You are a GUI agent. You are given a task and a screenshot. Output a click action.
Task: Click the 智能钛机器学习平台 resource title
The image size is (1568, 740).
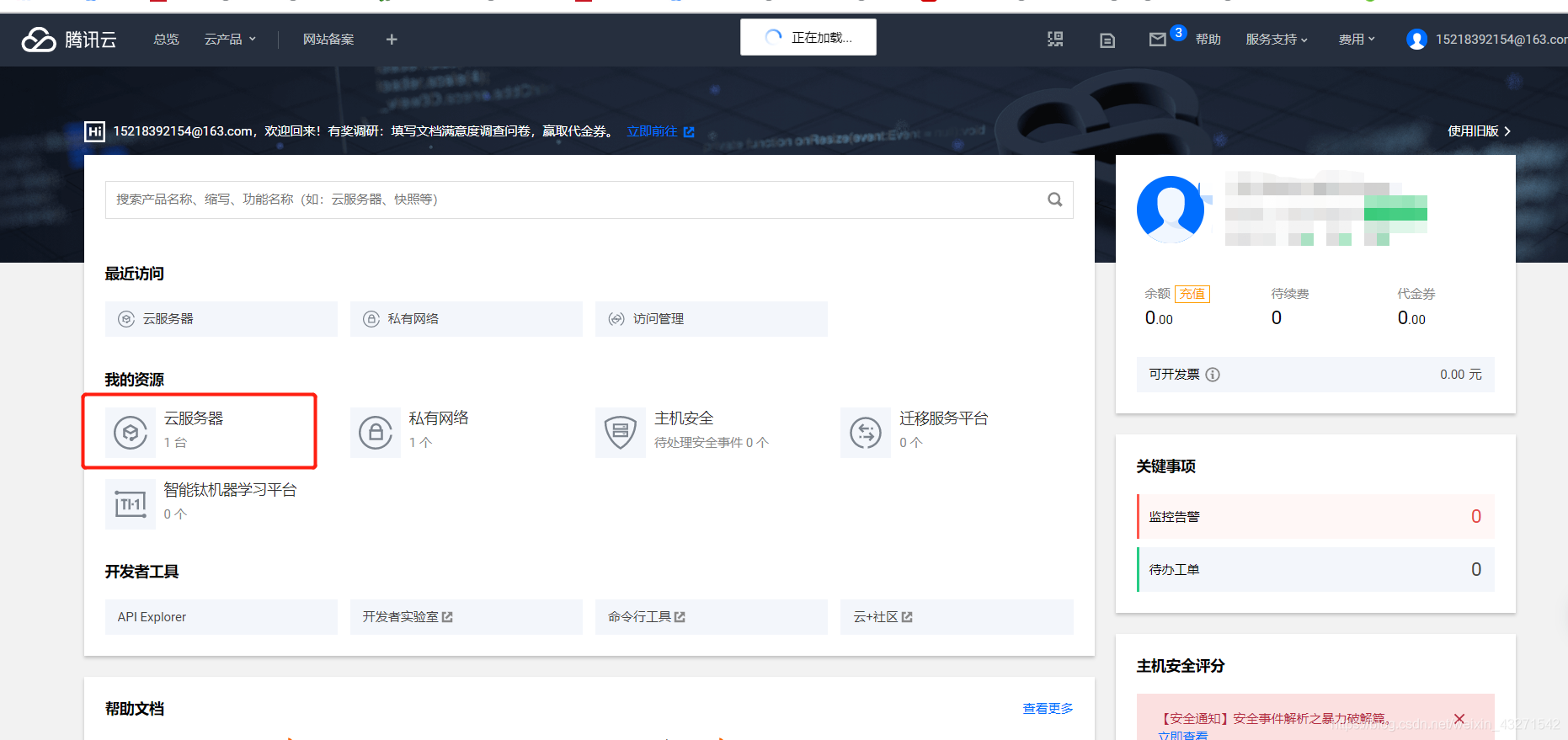click(x=230, y=490)
